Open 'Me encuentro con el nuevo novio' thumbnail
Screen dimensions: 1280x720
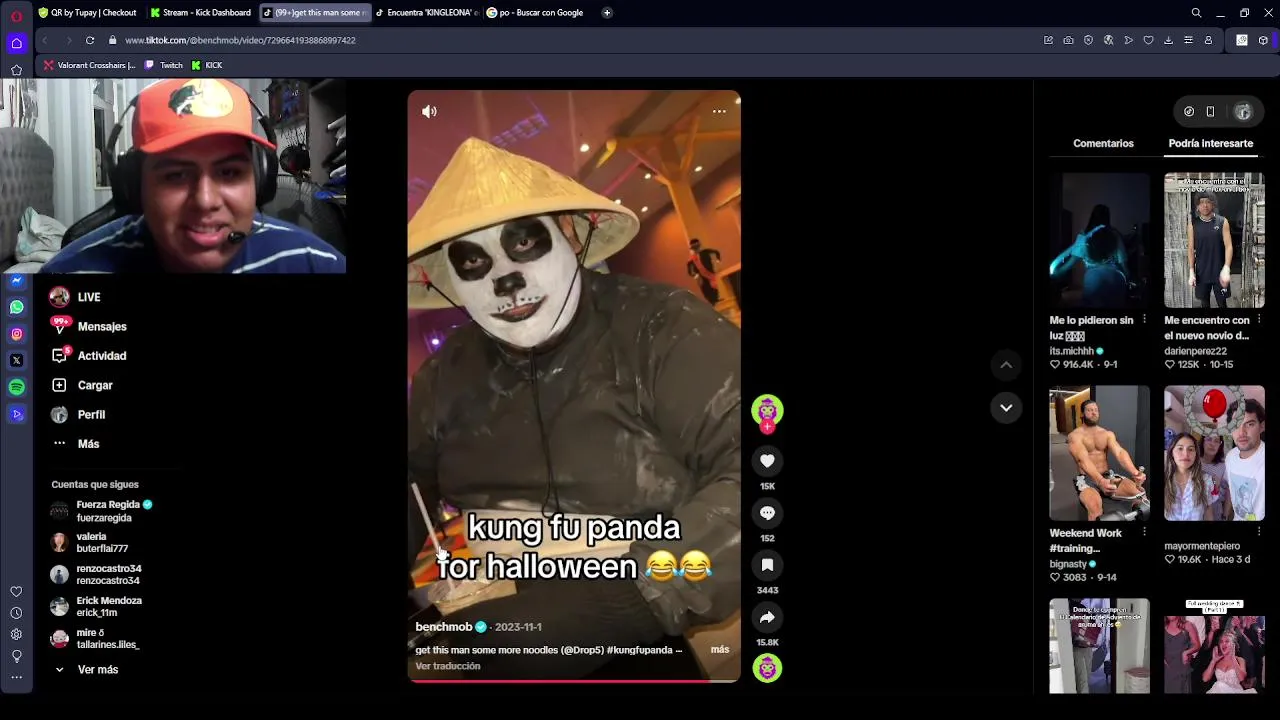point(1214,240)
